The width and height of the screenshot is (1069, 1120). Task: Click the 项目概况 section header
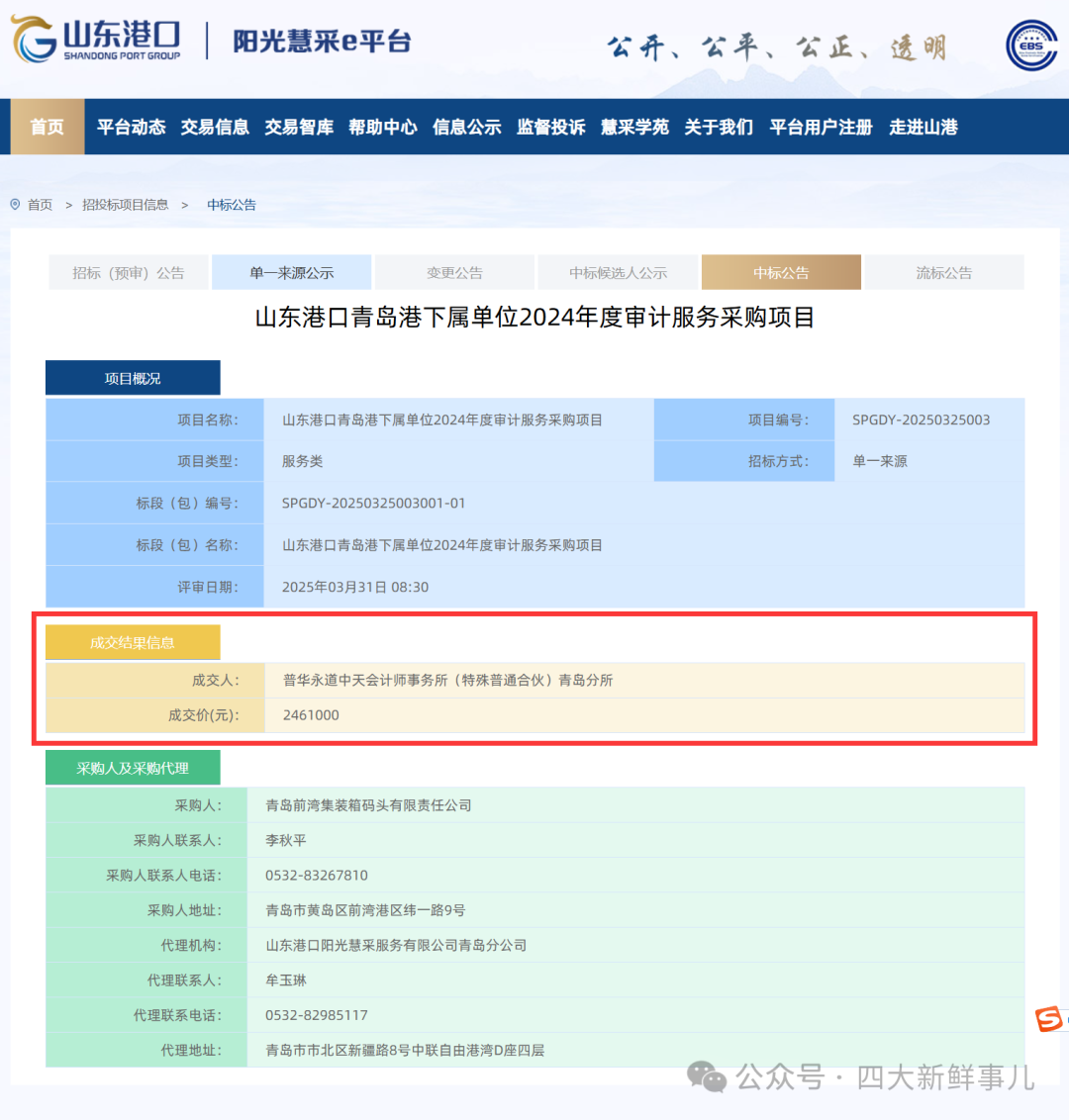pos(133,378)
